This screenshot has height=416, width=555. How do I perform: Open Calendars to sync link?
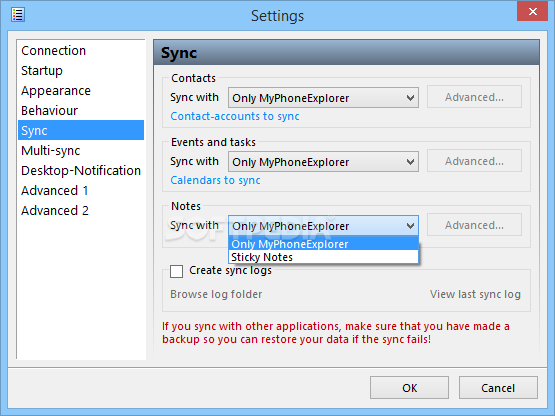pyautogui.click(x=215, y=180)
